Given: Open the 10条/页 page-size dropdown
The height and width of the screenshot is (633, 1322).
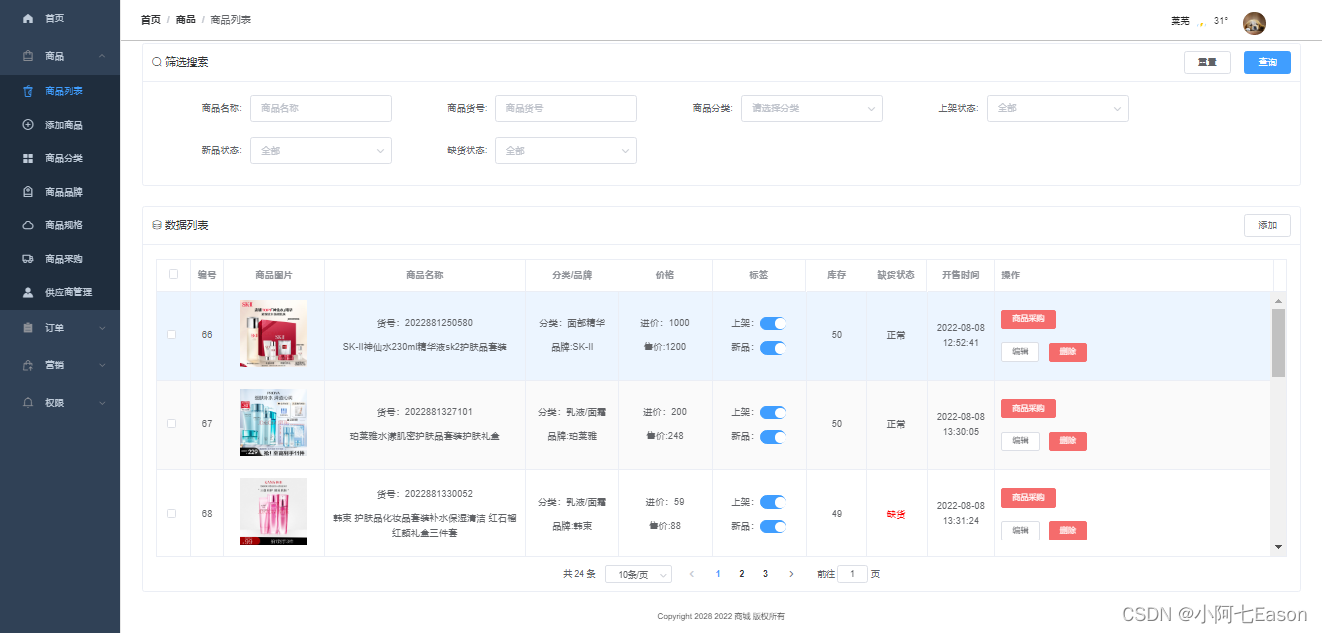Looking at the screenshot, I should coord(638,573).
